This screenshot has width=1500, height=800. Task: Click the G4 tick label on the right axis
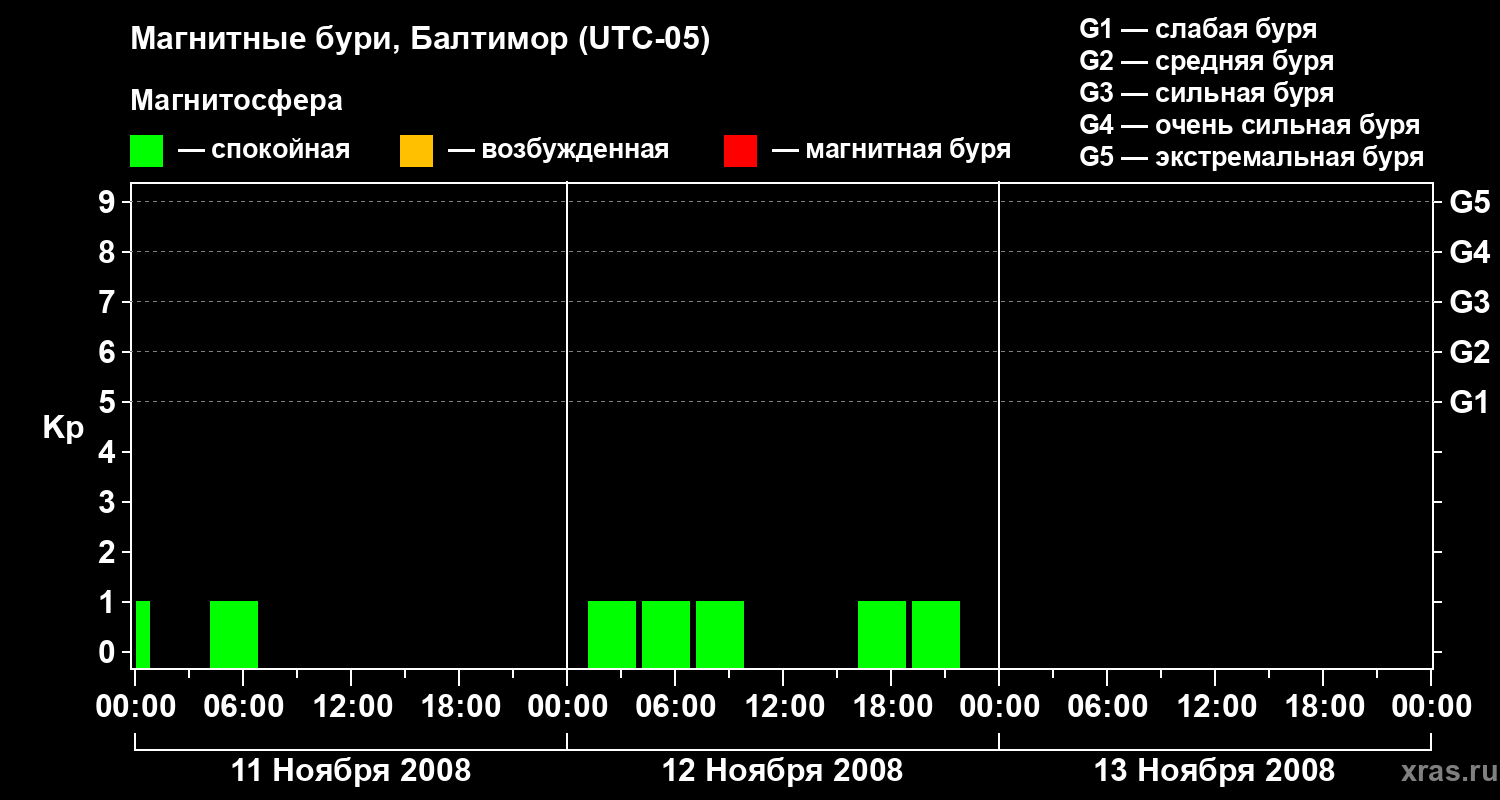[x=1470, y=253]
